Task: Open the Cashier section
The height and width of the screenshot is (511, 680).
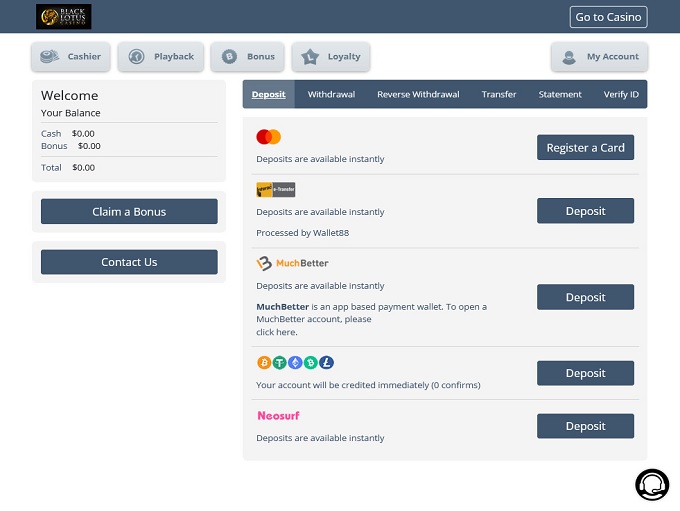Action: pos(71,57)
